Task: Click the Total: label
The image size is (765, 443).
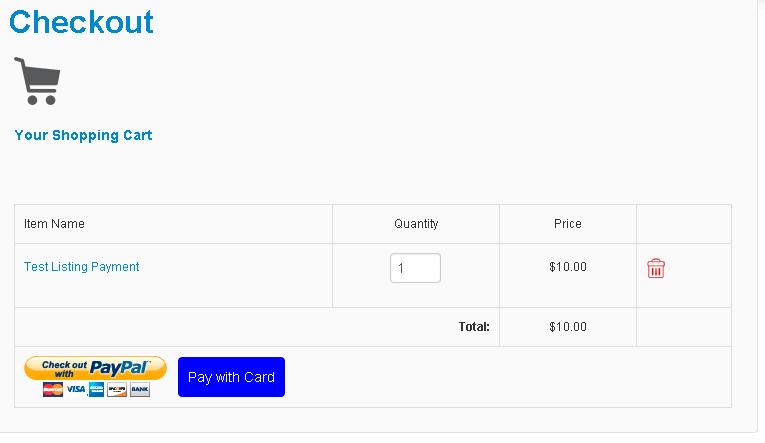Action: coord(474,327)
